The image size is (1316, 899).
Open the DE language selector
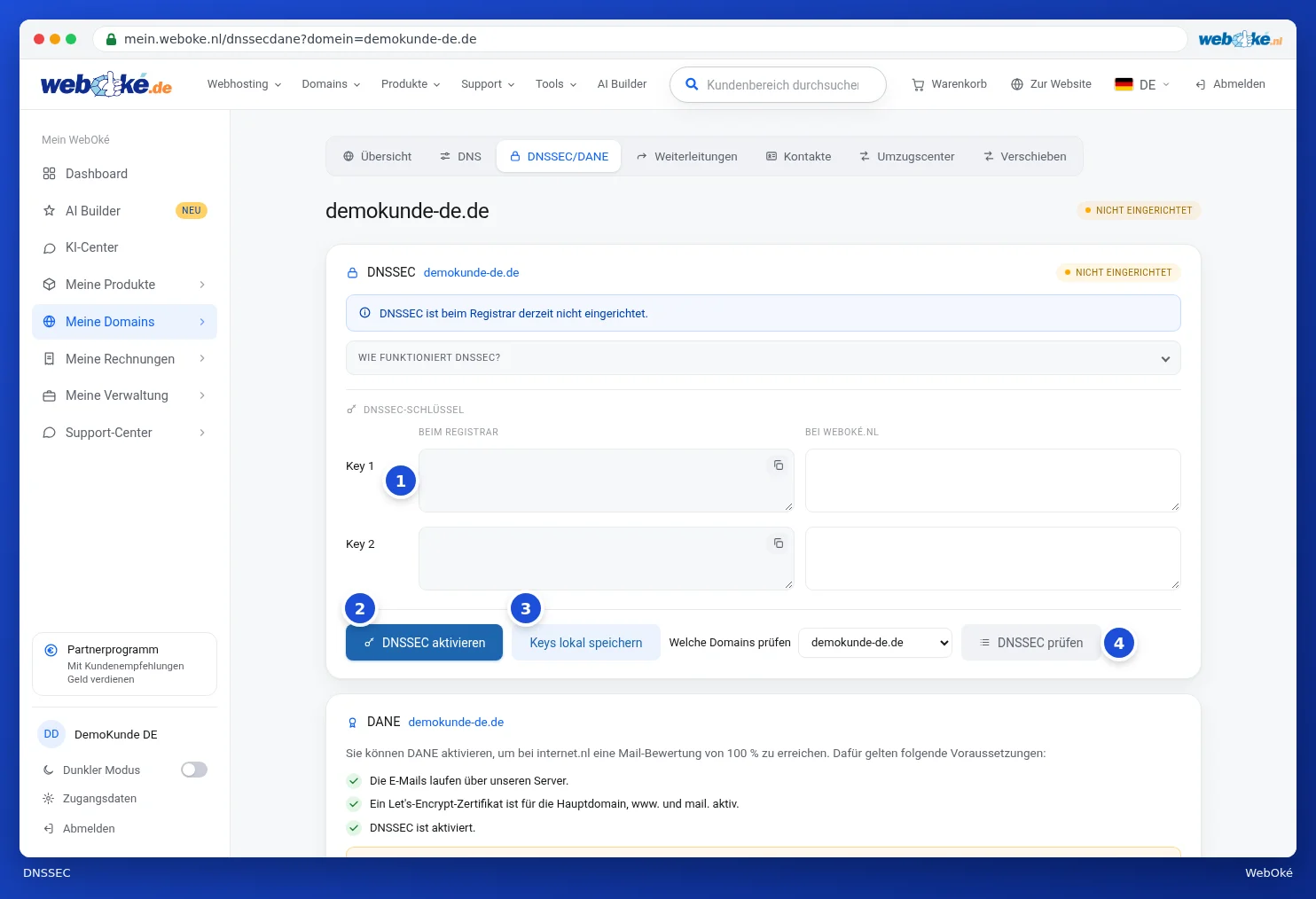click(1143, 84)
